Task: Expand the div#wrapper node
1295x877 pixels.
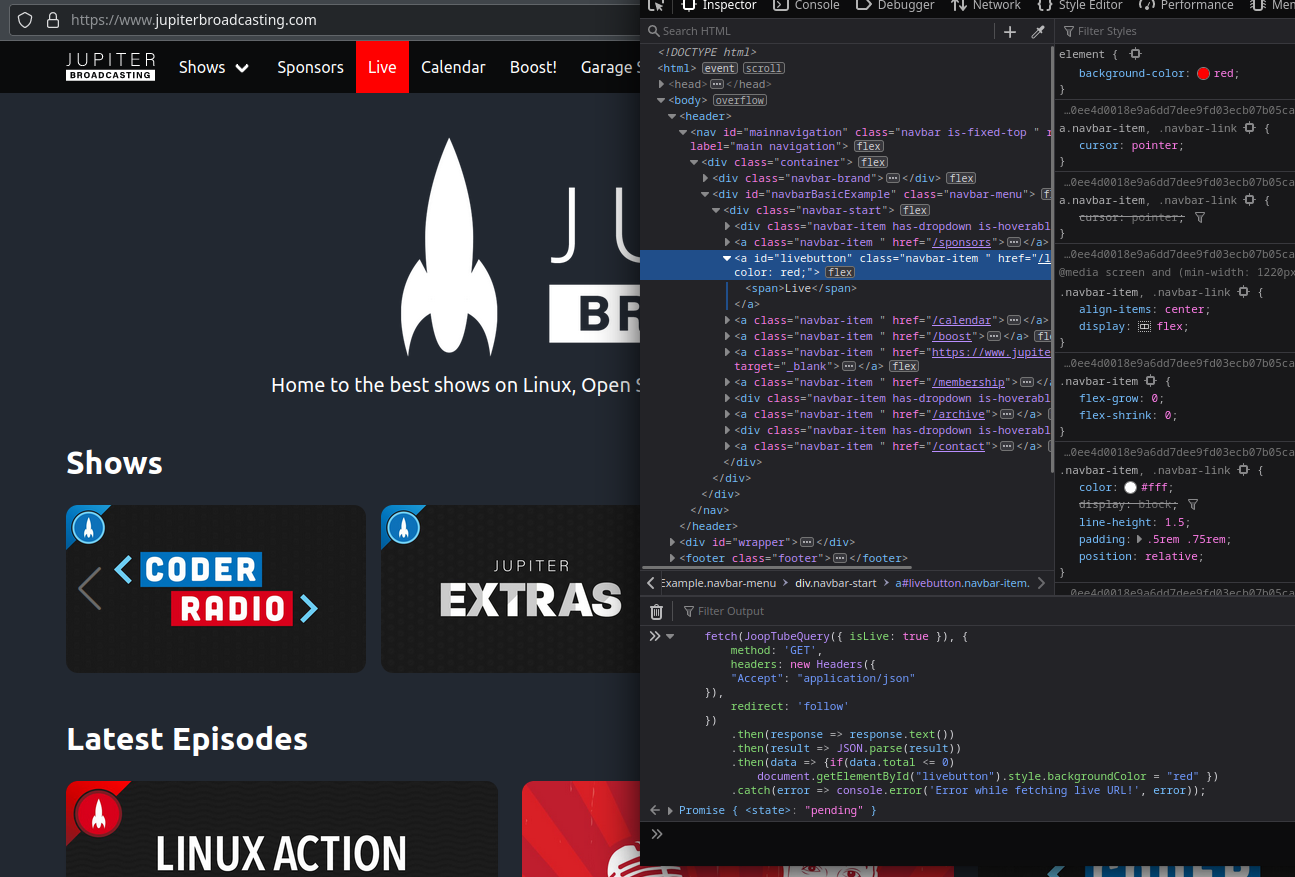Action: pos(672,542)
